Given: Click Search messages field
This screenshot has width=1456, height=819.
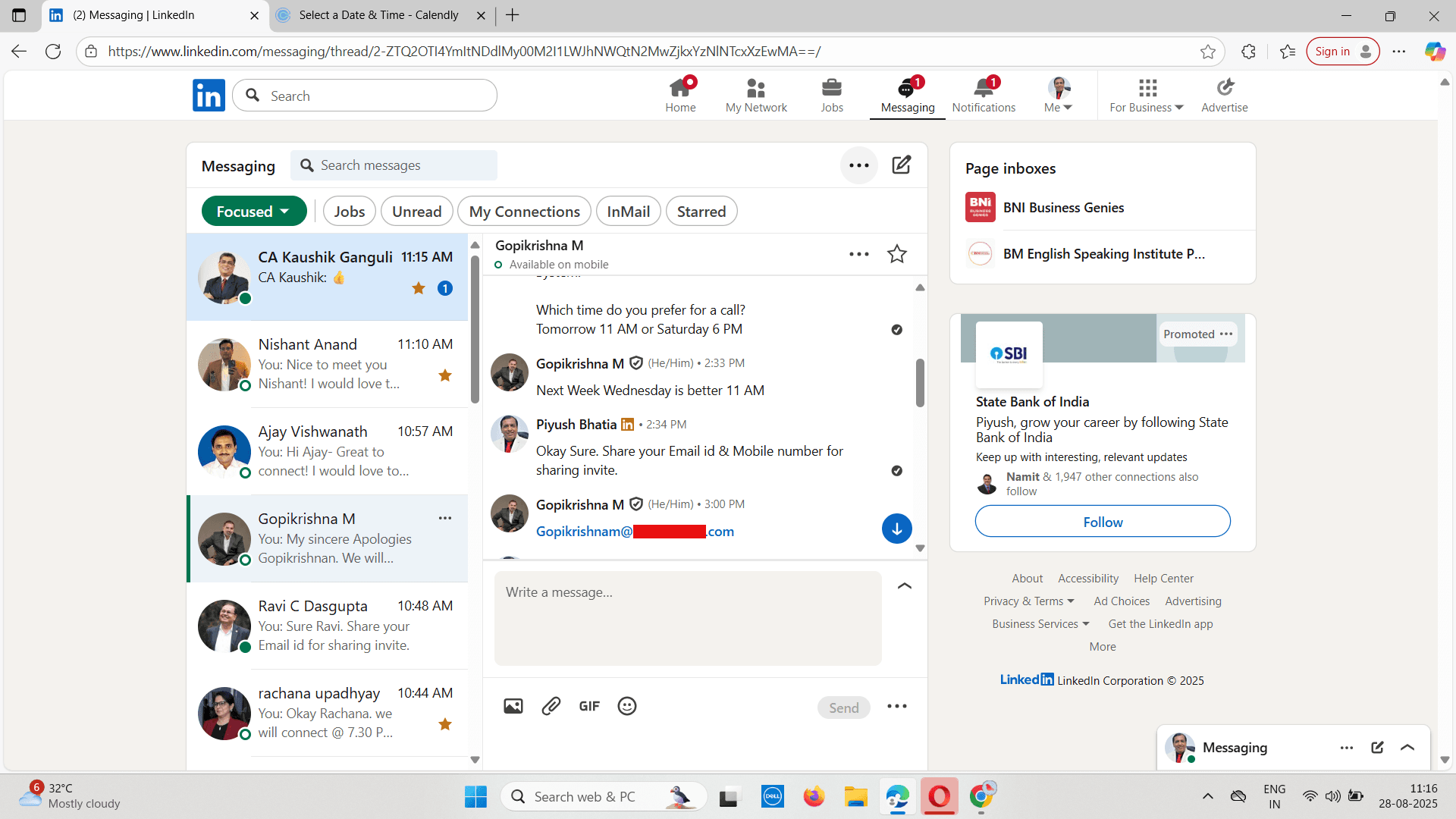Looking at the screenshot, I should pos(394,165).
